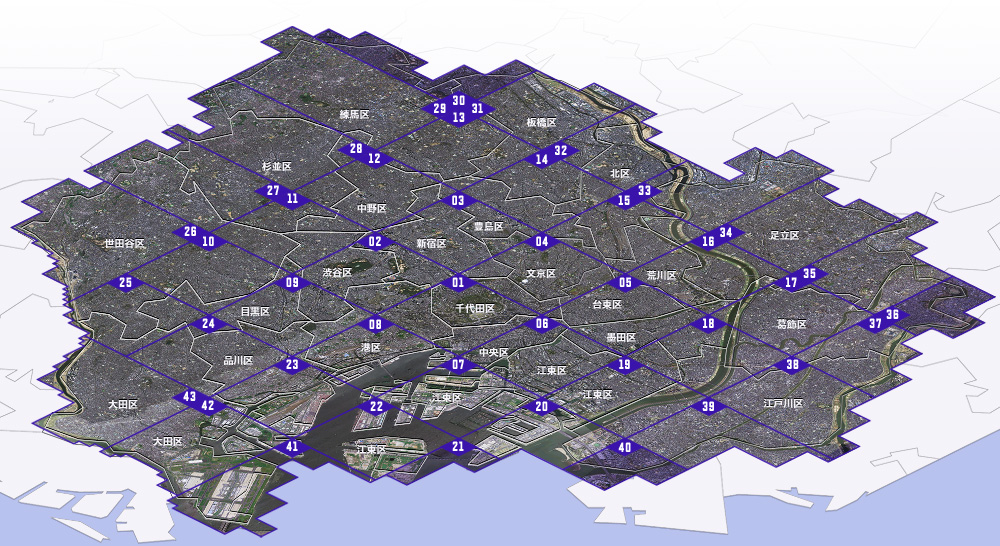Click the 文京区 ward label
The height and width of the screenshot is (546, 1000).
tap(541, 274)
